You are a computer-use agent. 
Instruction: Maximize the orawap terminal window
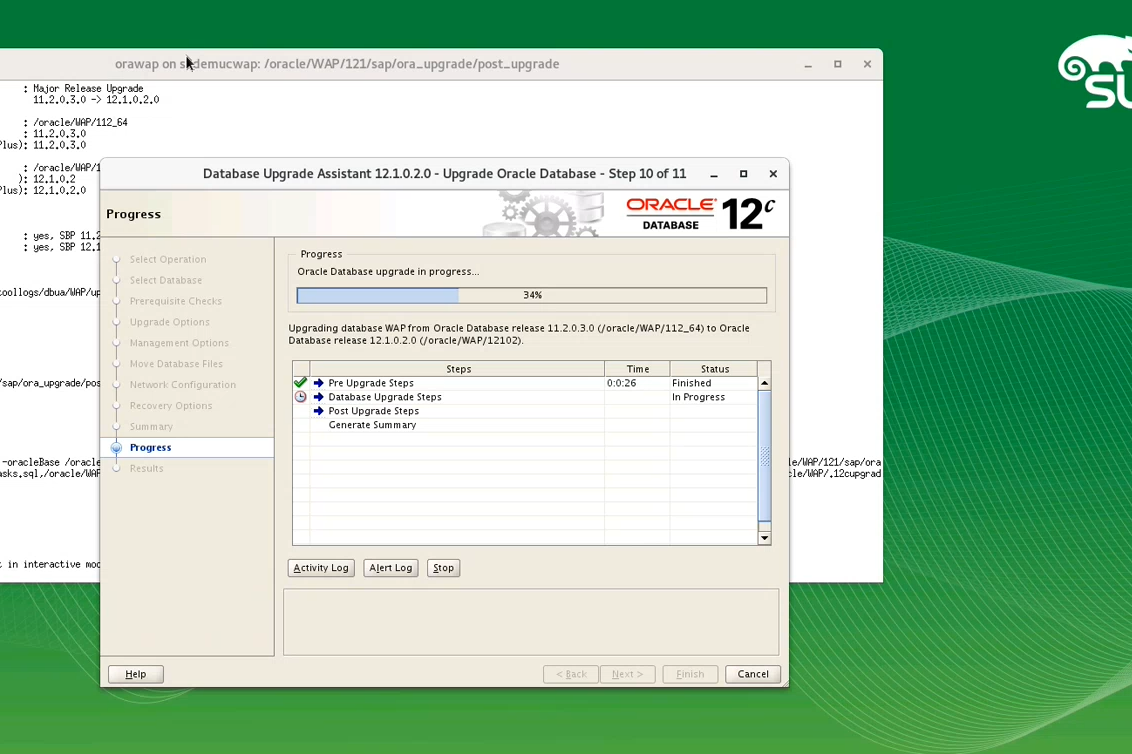(x=837, y=64)
